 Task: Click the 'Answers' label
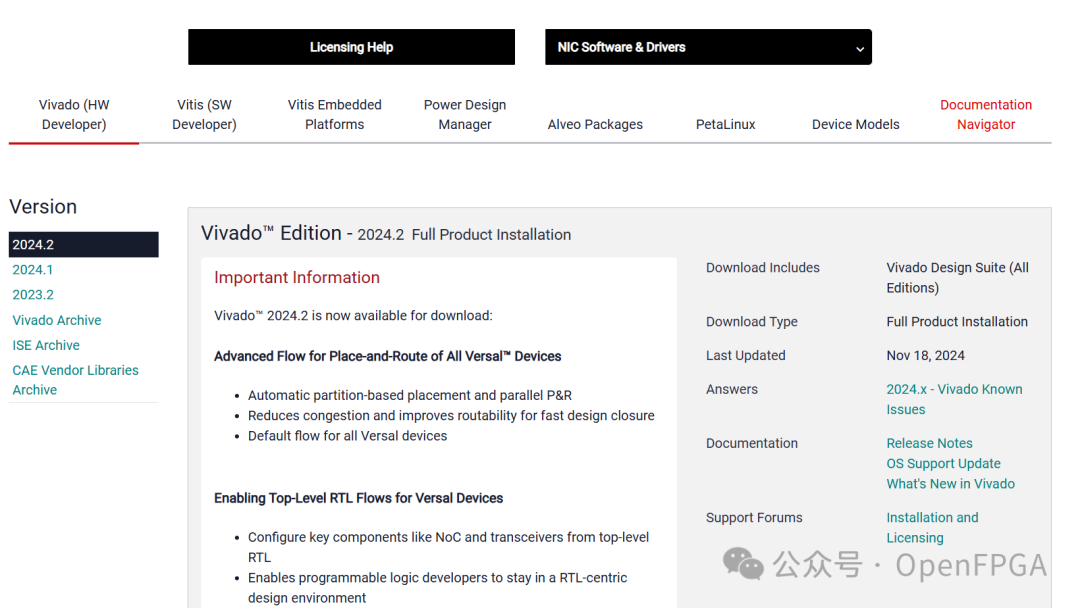coord(731,389)
